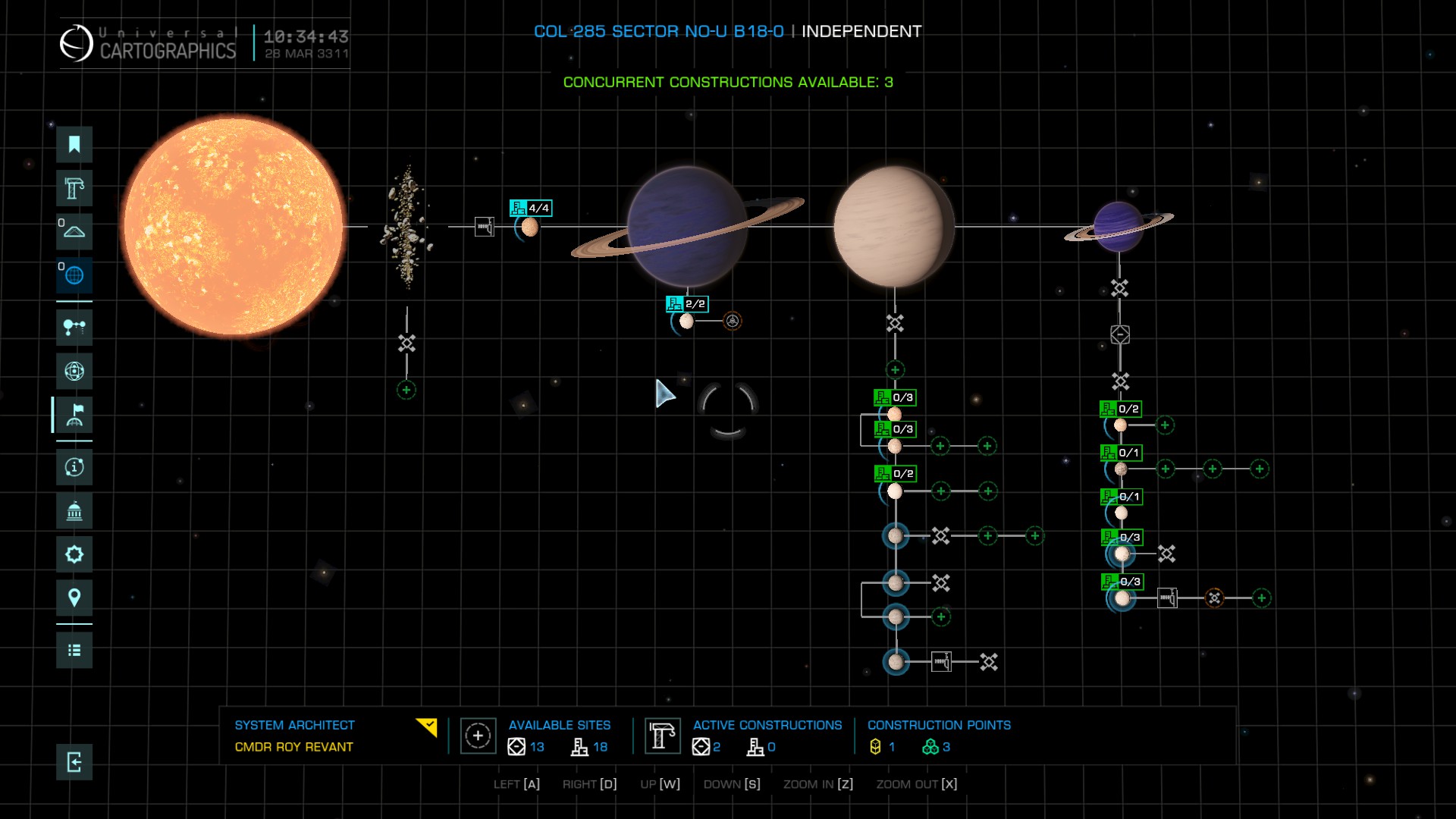The image size is (1456, 819).
Task: Open the system information icon
Action: coord(74,467)
